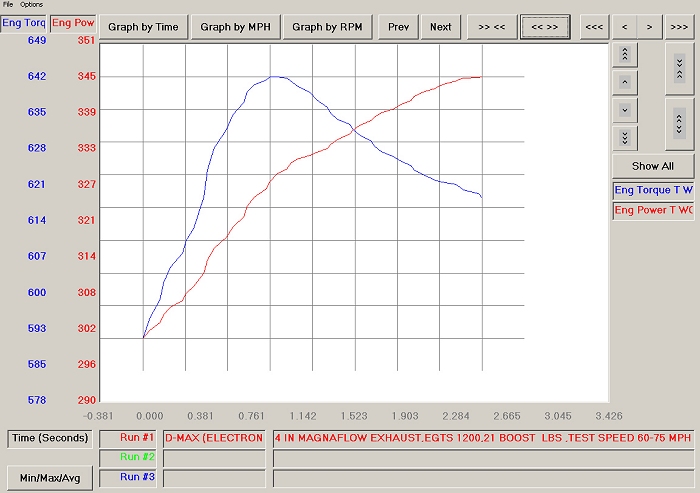Click the triple down-arrow scroll button
Viewport: 700px width, 493px height.
pyautogui.click(x=625, y=138)
